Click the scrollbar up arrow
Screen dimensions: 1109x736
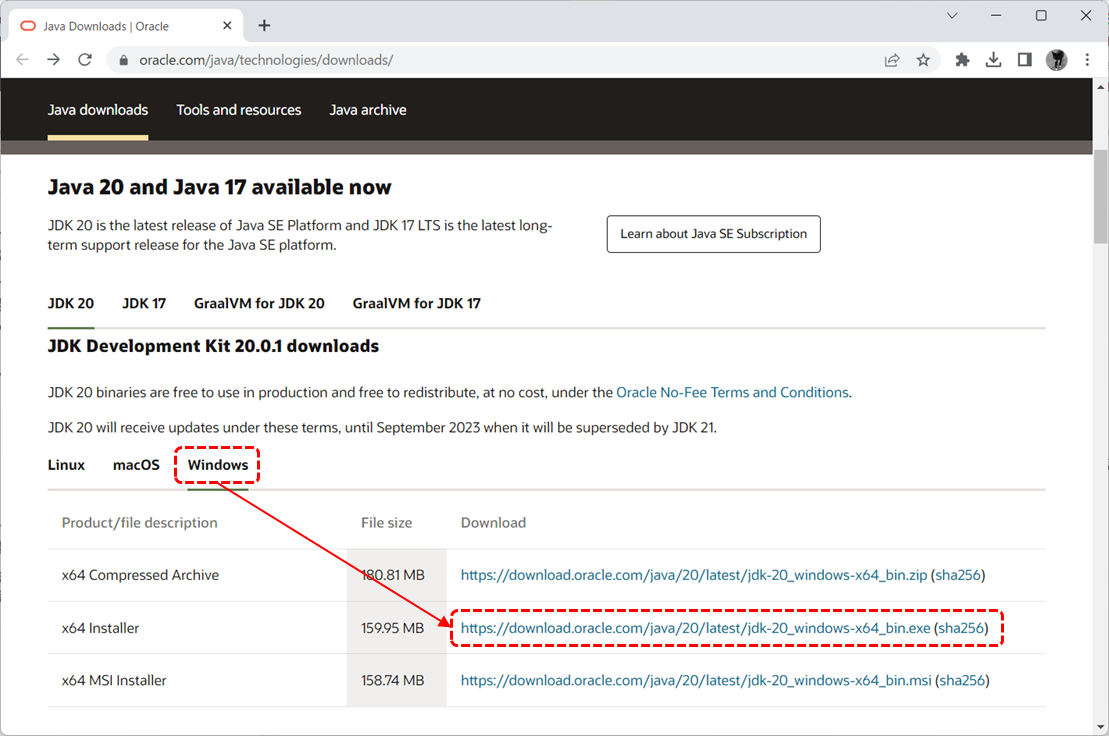(1101, 87)
